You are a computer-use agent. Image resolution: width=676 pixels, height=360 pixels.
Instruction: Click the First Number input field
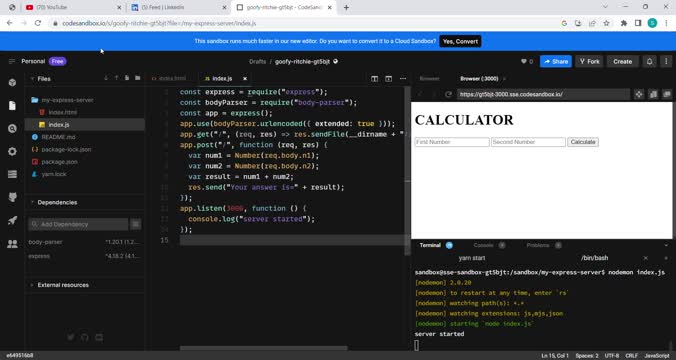(x=452, y=142)
